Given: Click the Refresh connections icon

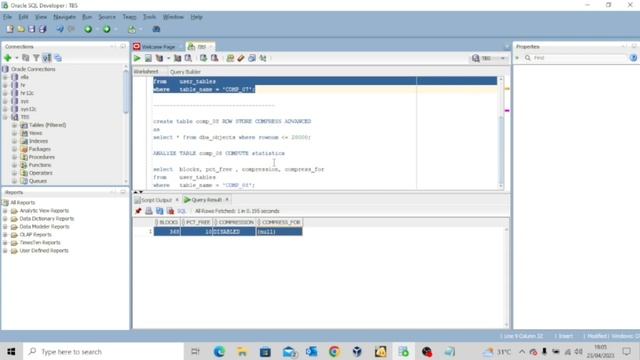Looking at the screenshot, I should tap(25, 58).
